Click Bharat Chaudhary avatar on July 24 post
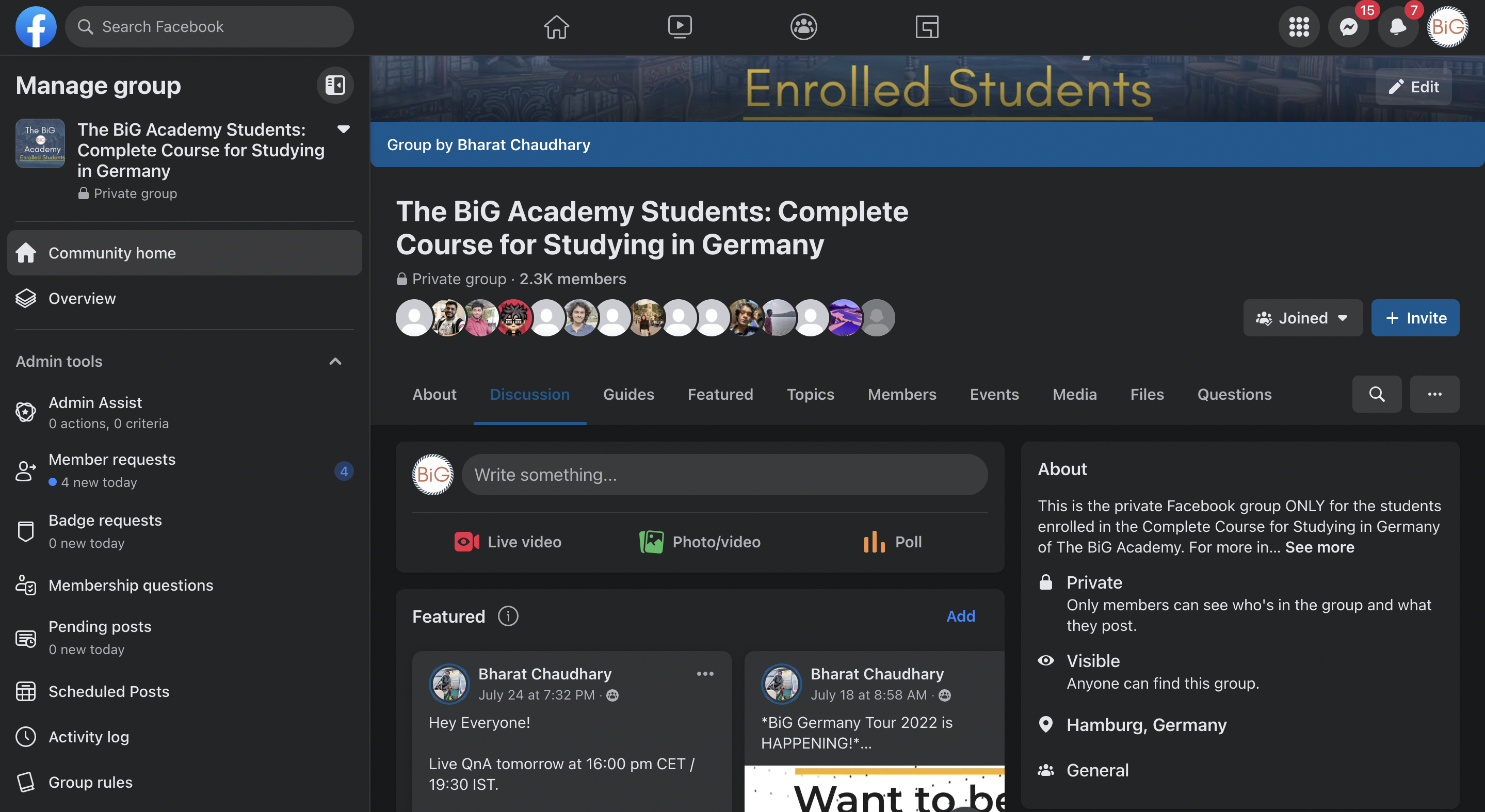Viewport: 1485px width, 812px height. click(x=449, y=684)
